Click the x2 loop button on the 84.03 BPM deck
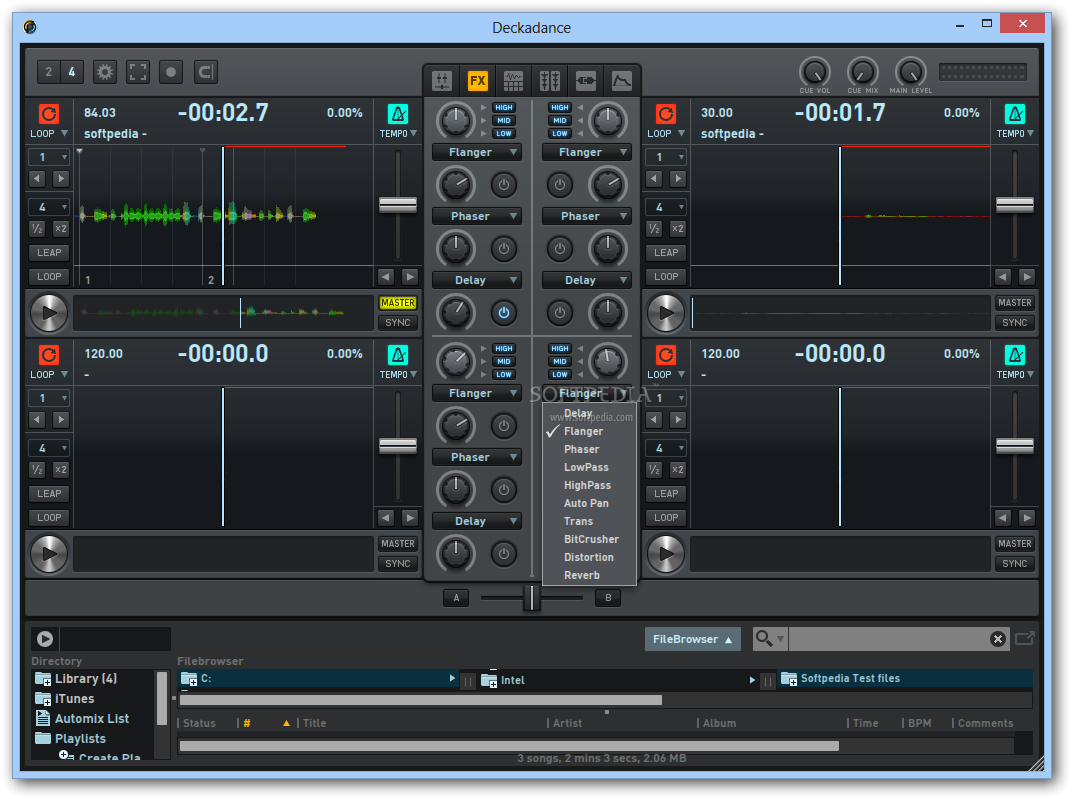Viewport: 1072px width, 799px height. point(61,228)
